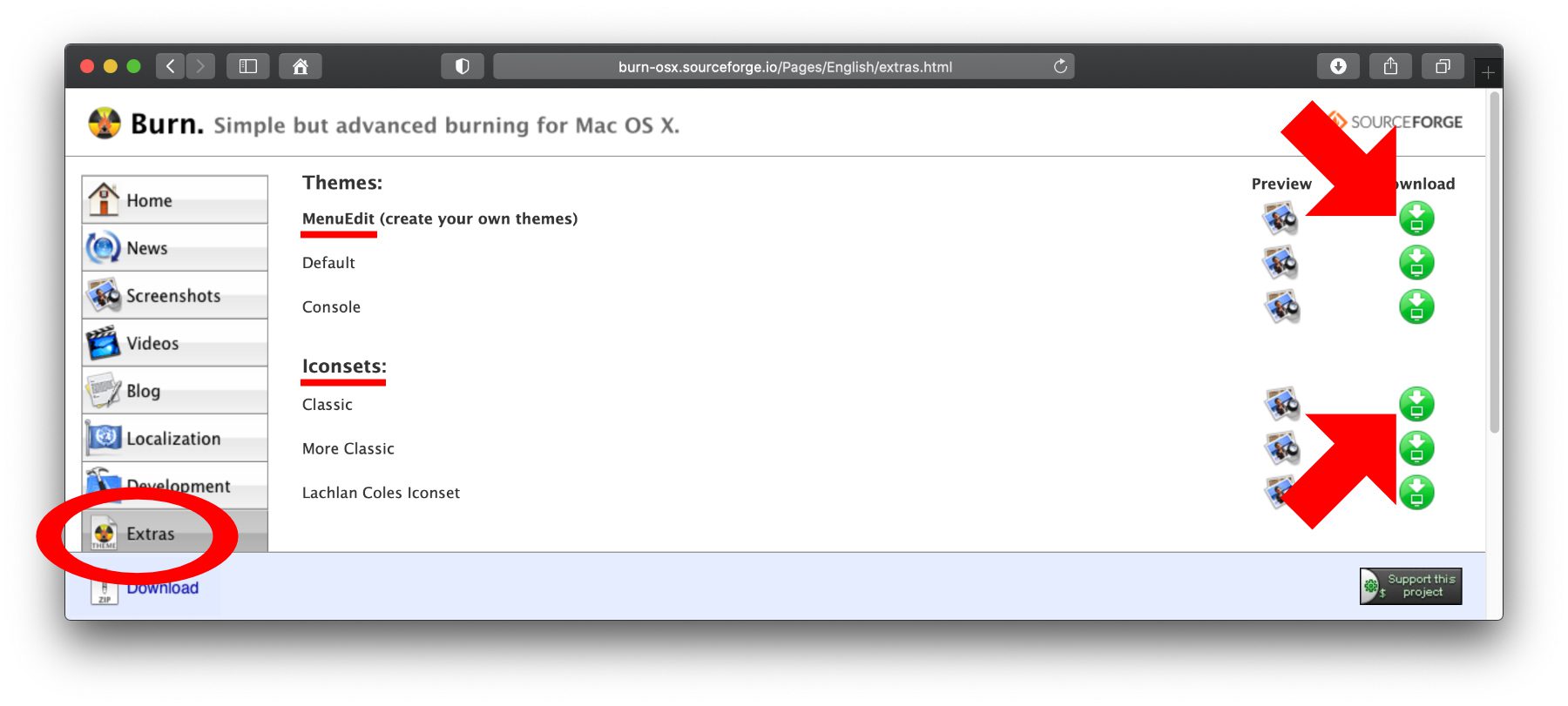Go to the Screenshots section
This screenshot has width=1568, height=706.
pyautogui.click(x=174, y=296)
